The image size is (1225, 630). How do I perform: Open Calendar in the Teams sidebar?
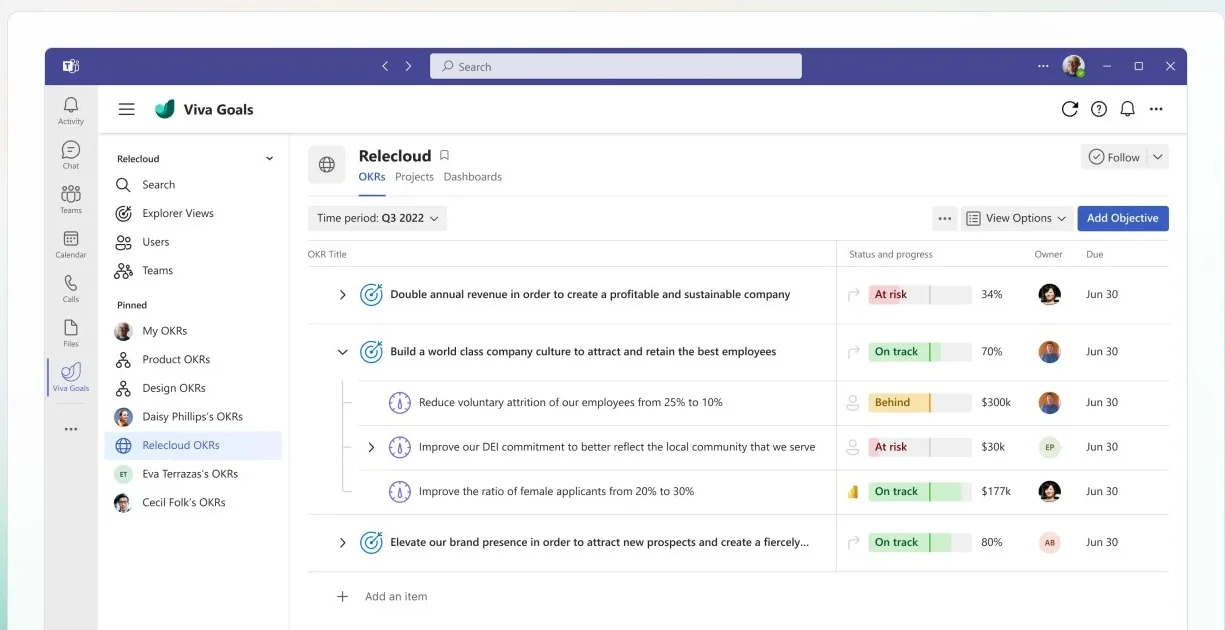71,244
